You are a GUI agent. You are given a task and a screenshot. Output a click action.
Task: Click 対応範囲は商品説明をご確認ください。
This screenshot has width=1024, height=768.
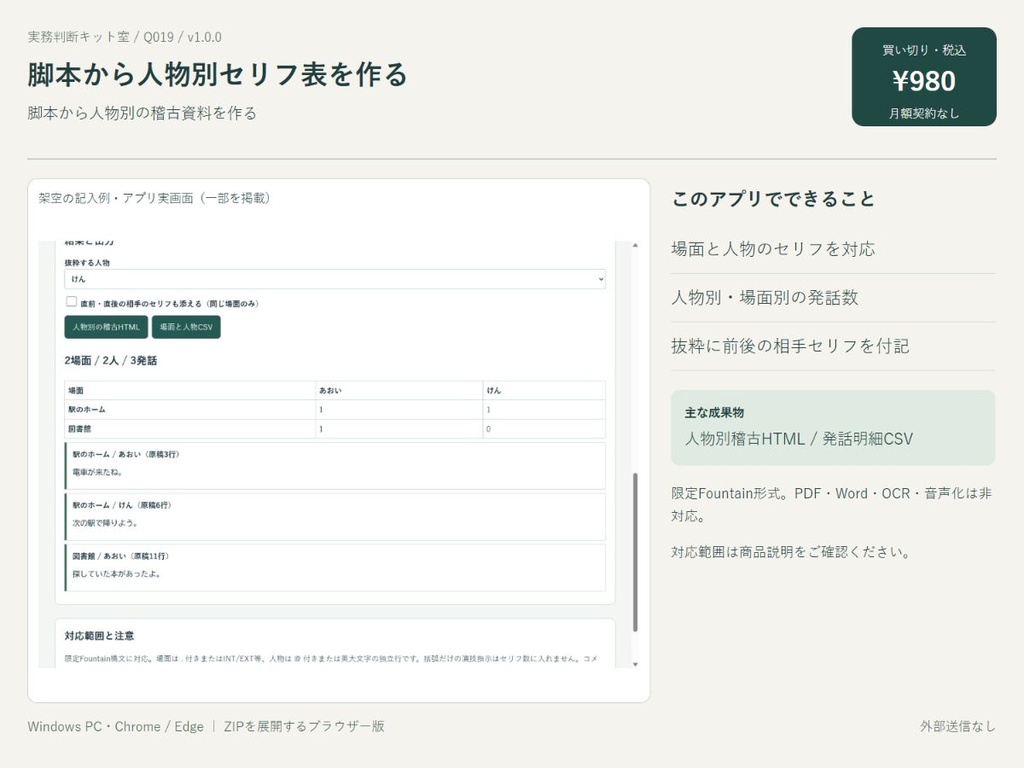point(791,552)
